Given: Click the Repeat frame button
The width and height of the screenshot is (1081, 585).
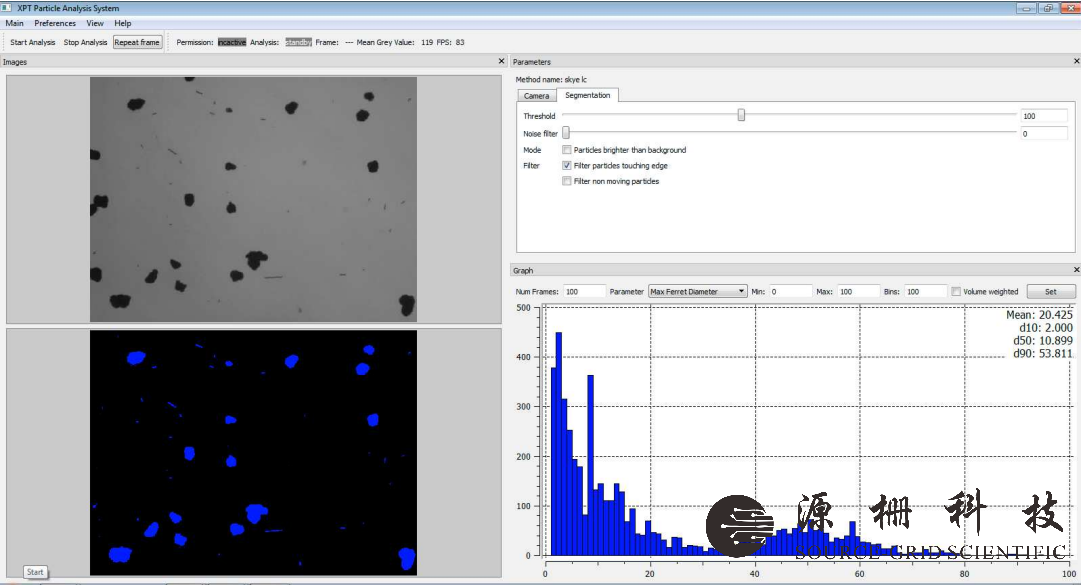Looking at the screenshot, I should coord(137,42).
